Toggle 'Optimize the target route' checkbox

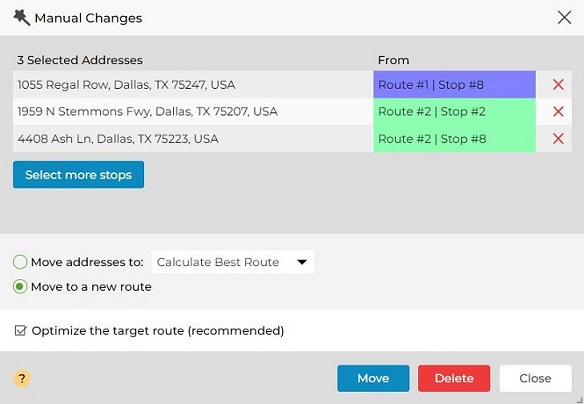(x=20, y=331)
